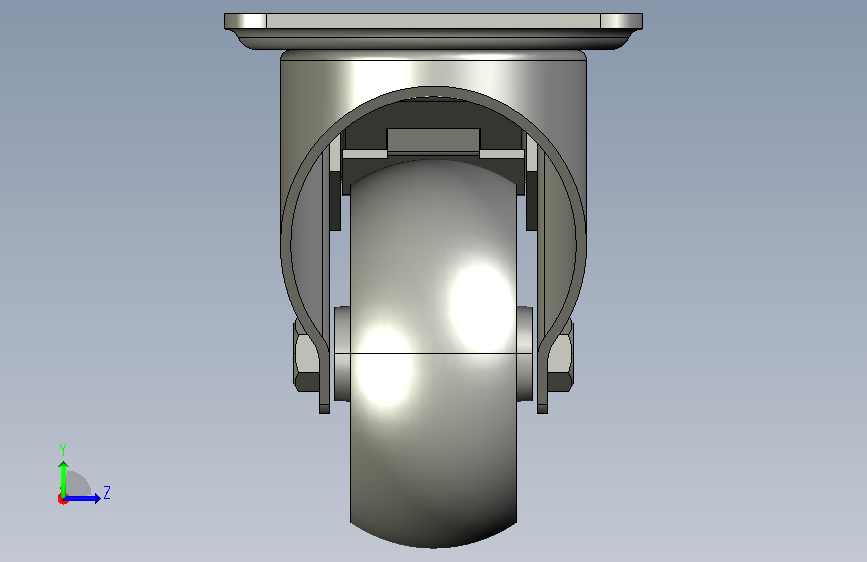Select the left axle spacer beside the wheel
The image size is (867, 562).
[x=342, y=354]
